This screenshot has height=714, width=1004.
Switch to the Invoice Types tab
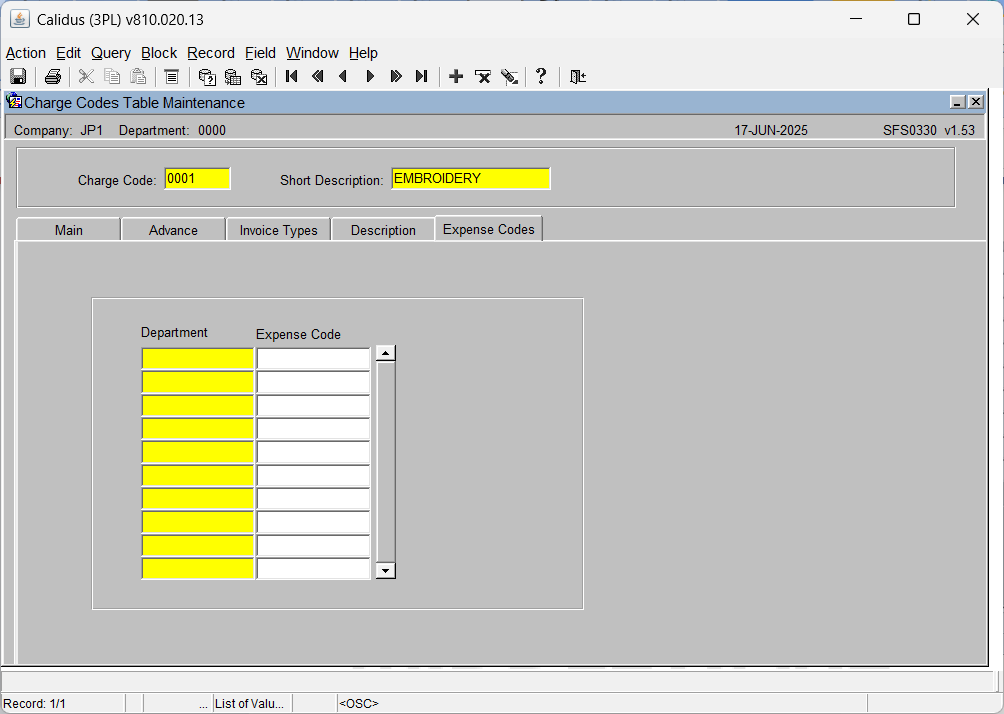click(279, 230)
